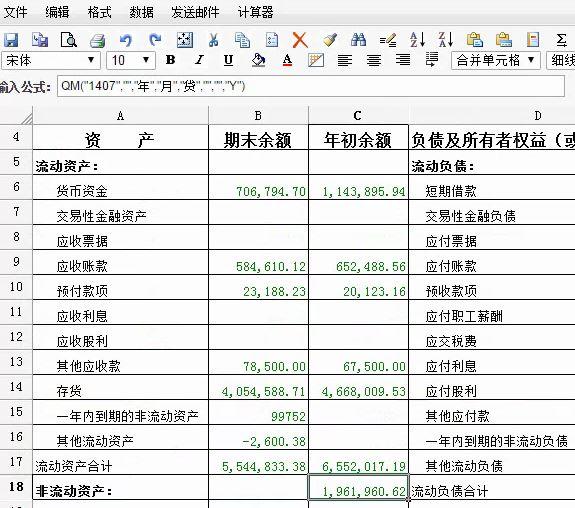Toggle Italic formatting

(x=199, y=60)
